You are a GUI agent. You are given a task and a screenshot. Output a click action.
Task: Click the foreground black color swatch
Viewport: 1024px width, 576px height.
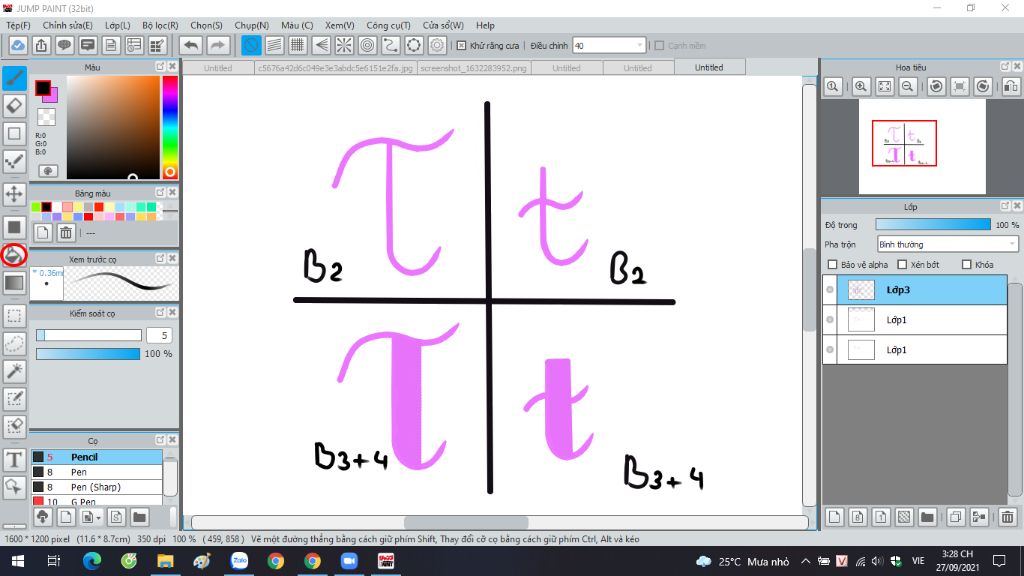pos(43,87)
